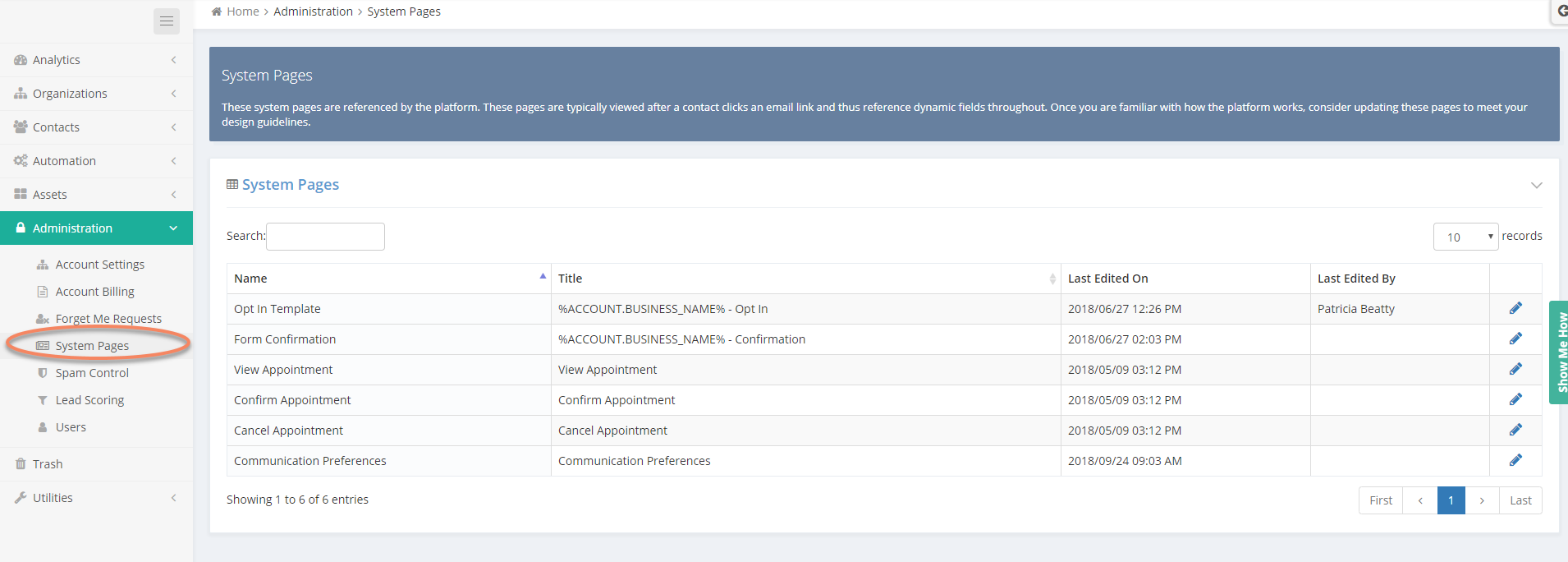Collapse the System Pages panel
This screenshot has width=1568, height=562.
point(1536,185)
